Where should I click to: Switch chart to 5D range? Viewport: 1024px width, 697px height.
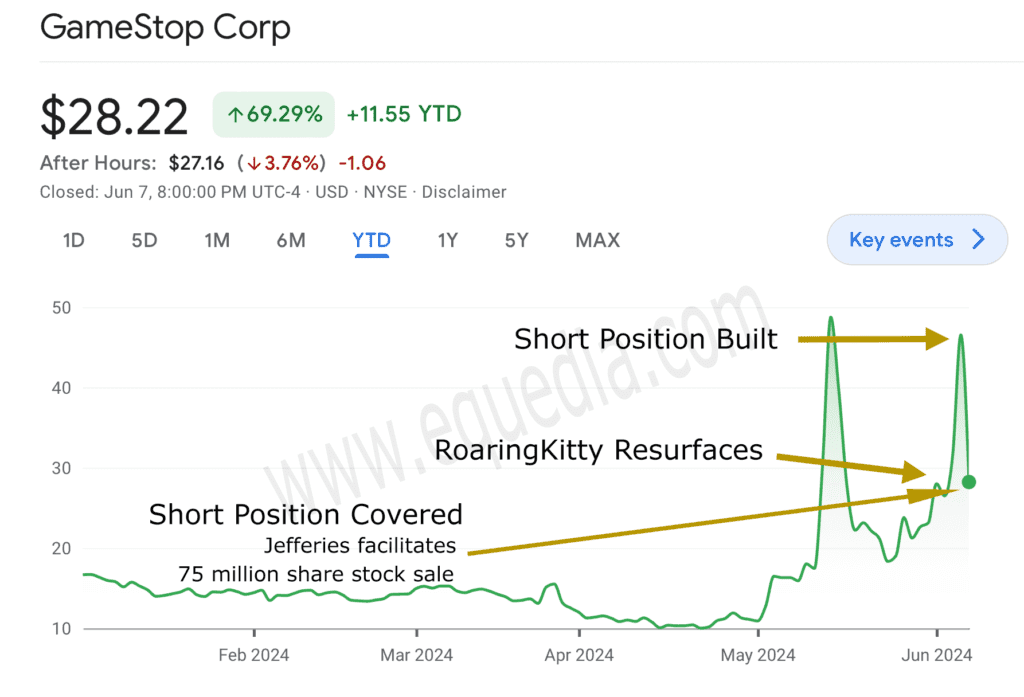144,240
